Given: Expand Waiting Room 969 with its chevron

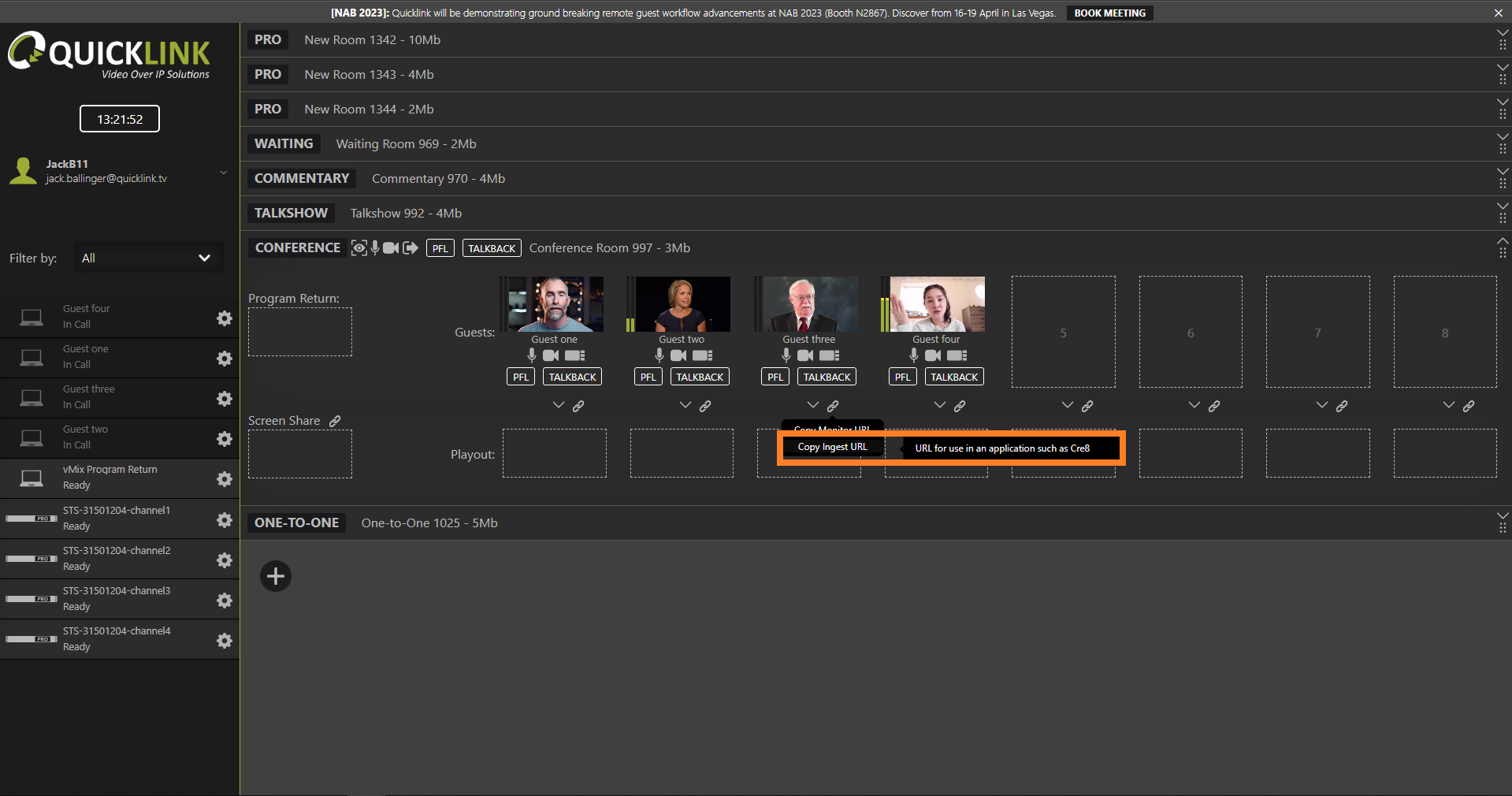Looking at the screenshot, I should [1503, 136].
